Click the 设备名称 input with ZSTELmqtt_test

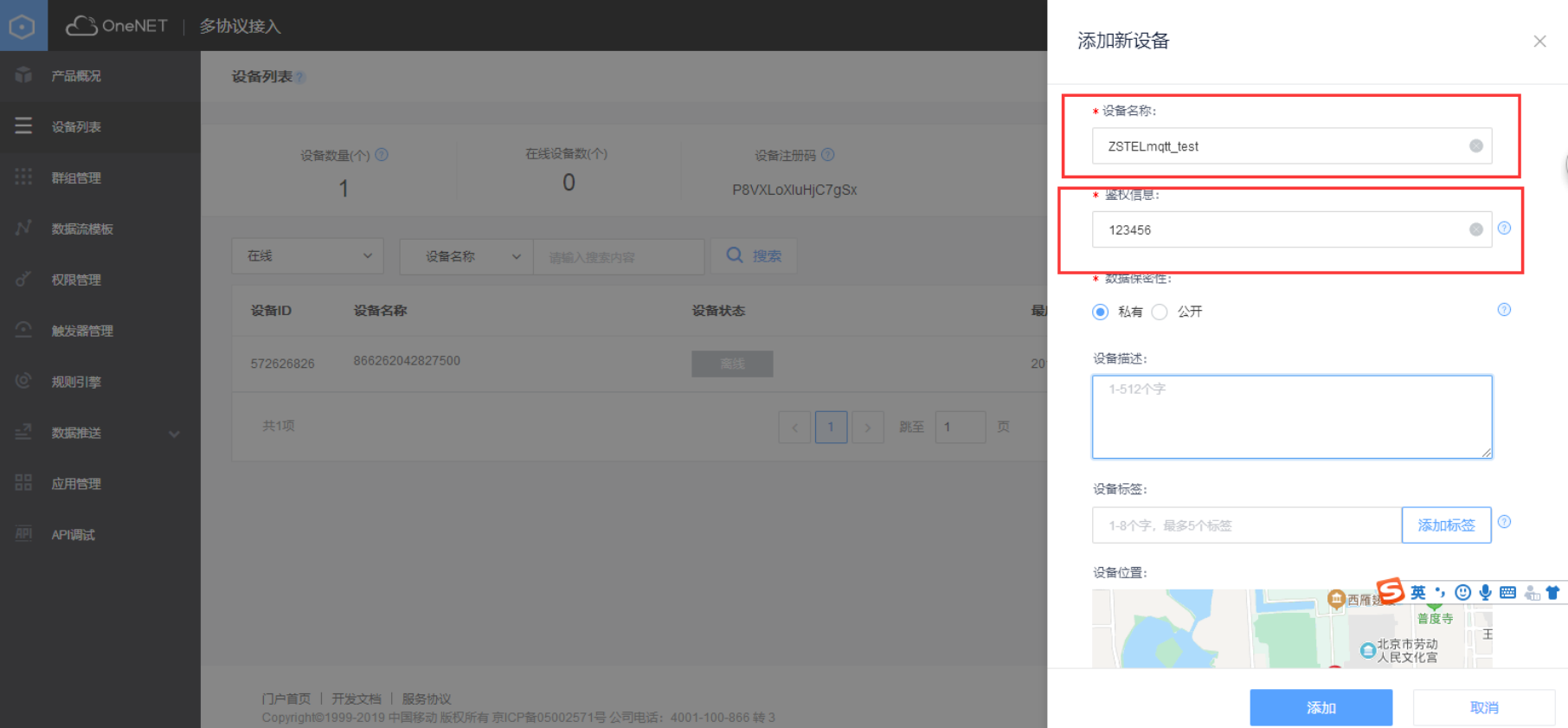1292,146
